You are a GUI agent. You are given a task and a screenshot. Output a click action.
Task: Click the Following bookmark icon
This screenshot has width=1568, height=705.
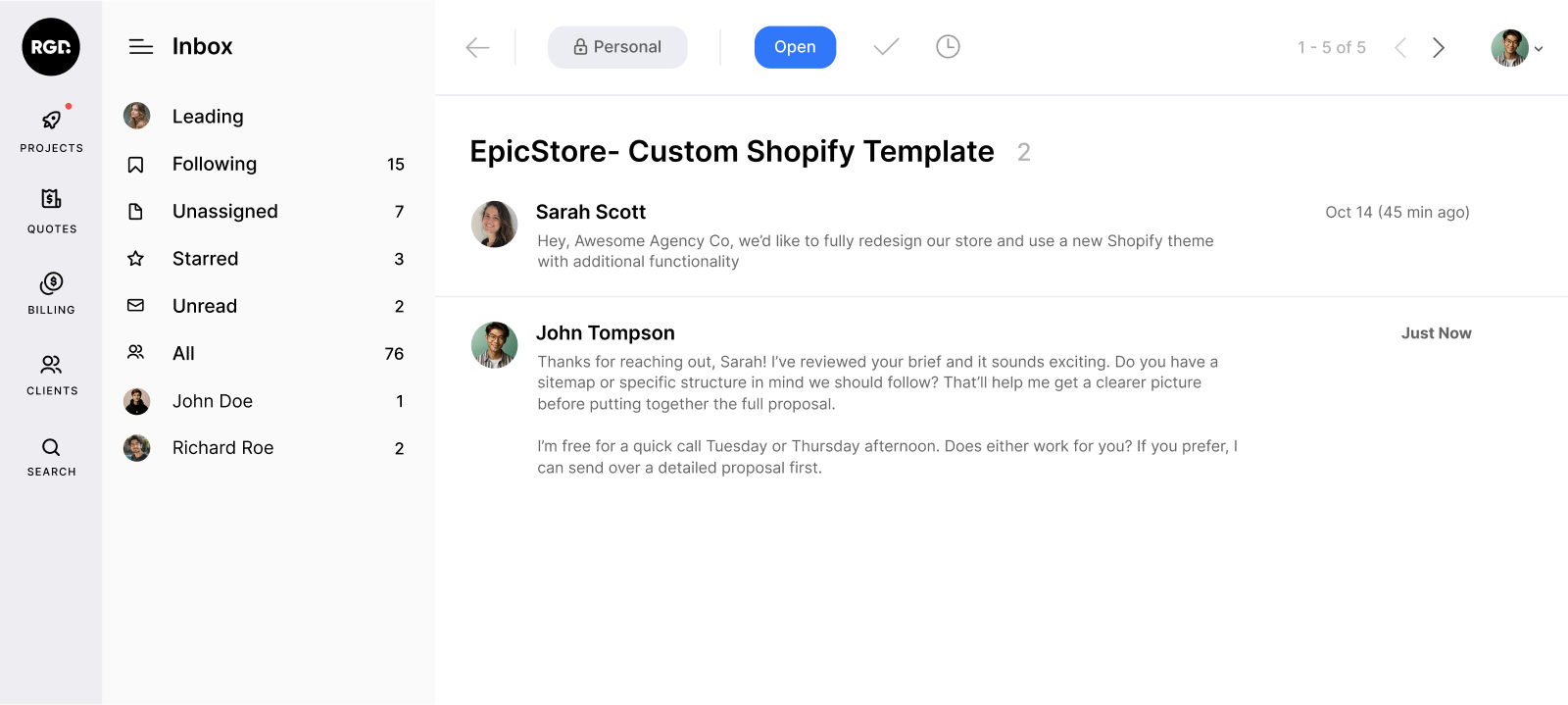tap(136, 164)
